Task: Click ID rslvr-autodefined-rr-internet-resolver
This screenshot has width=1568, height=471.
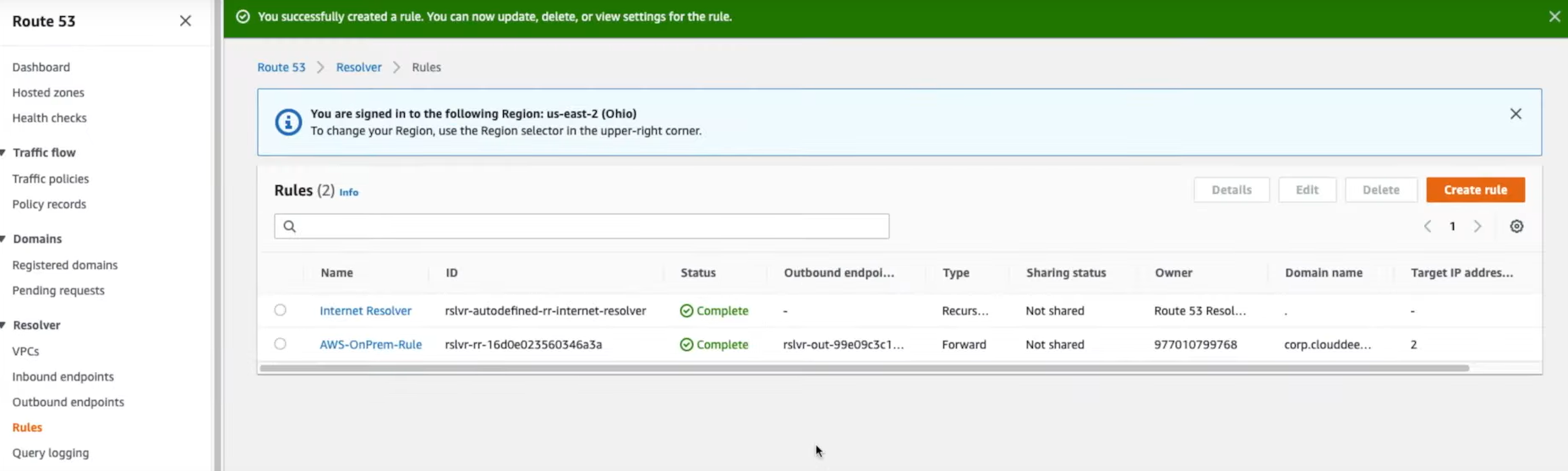Action: [545, 310]
